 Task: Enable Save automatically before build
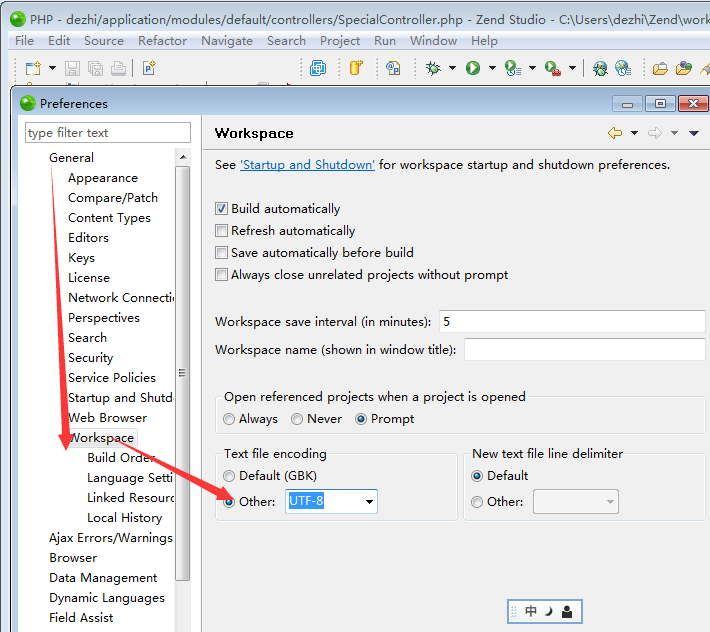221,253
